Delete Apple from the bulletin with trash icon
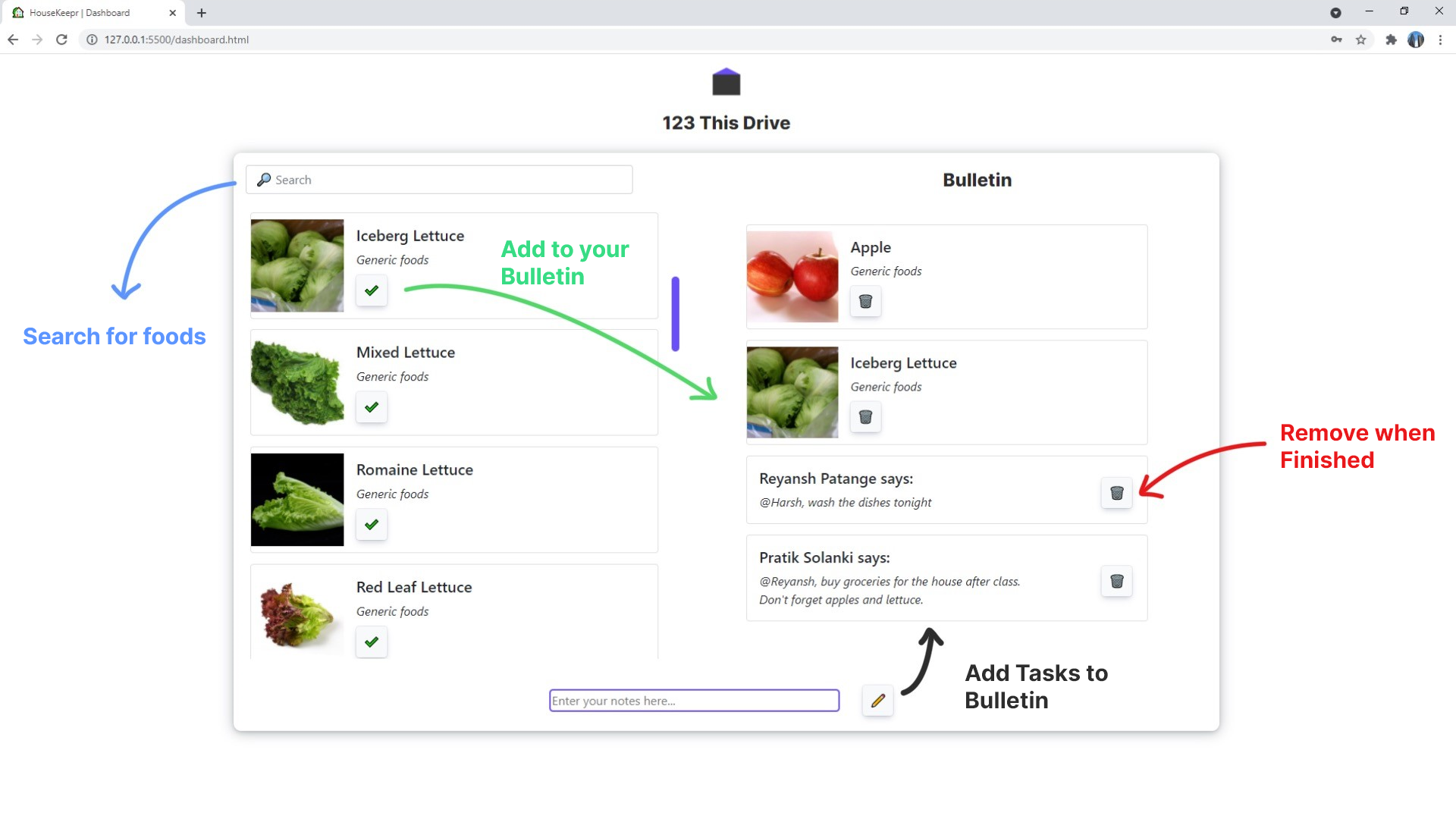The image size is (1456, 819). point(865,302)
